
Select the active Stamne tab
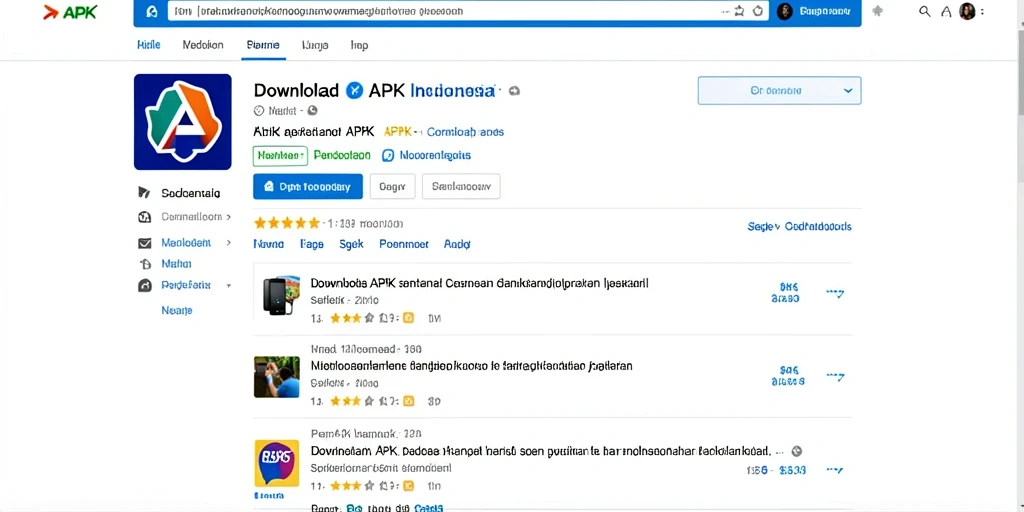(263, 45)
